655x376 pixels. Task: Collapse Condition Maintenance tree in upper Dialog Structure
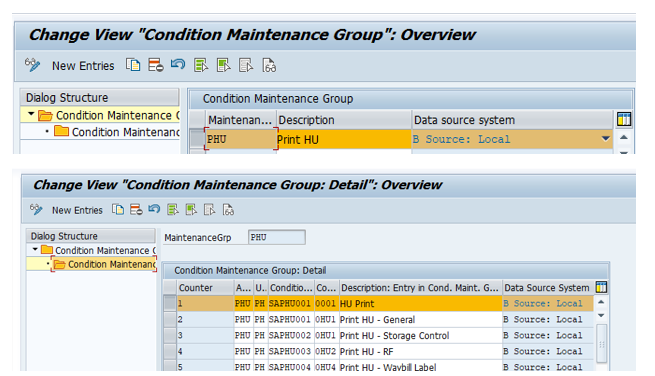tap(31, 114)
